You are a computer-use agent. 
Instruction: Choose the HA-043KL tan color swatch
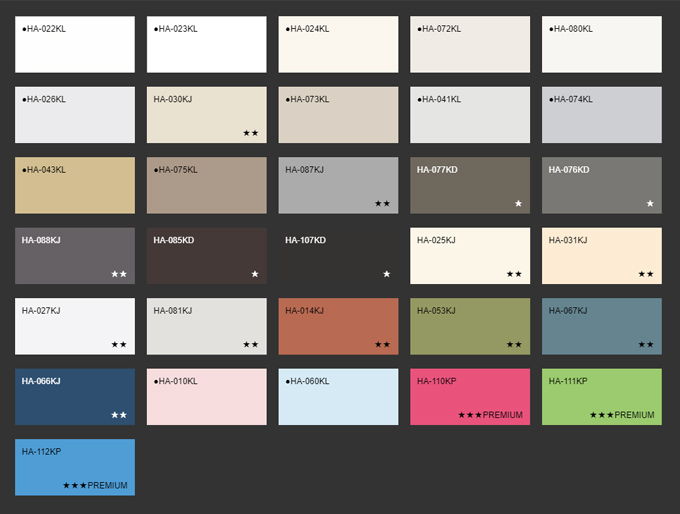pyautogui.click(x=75, y=185)
